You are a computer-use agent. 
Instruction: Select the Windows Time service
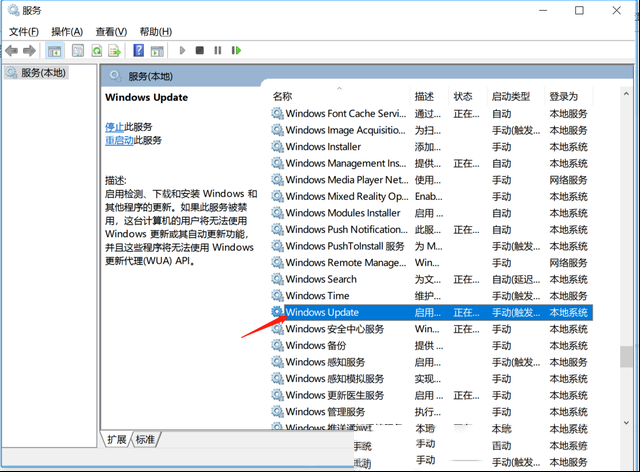point(431,296)
